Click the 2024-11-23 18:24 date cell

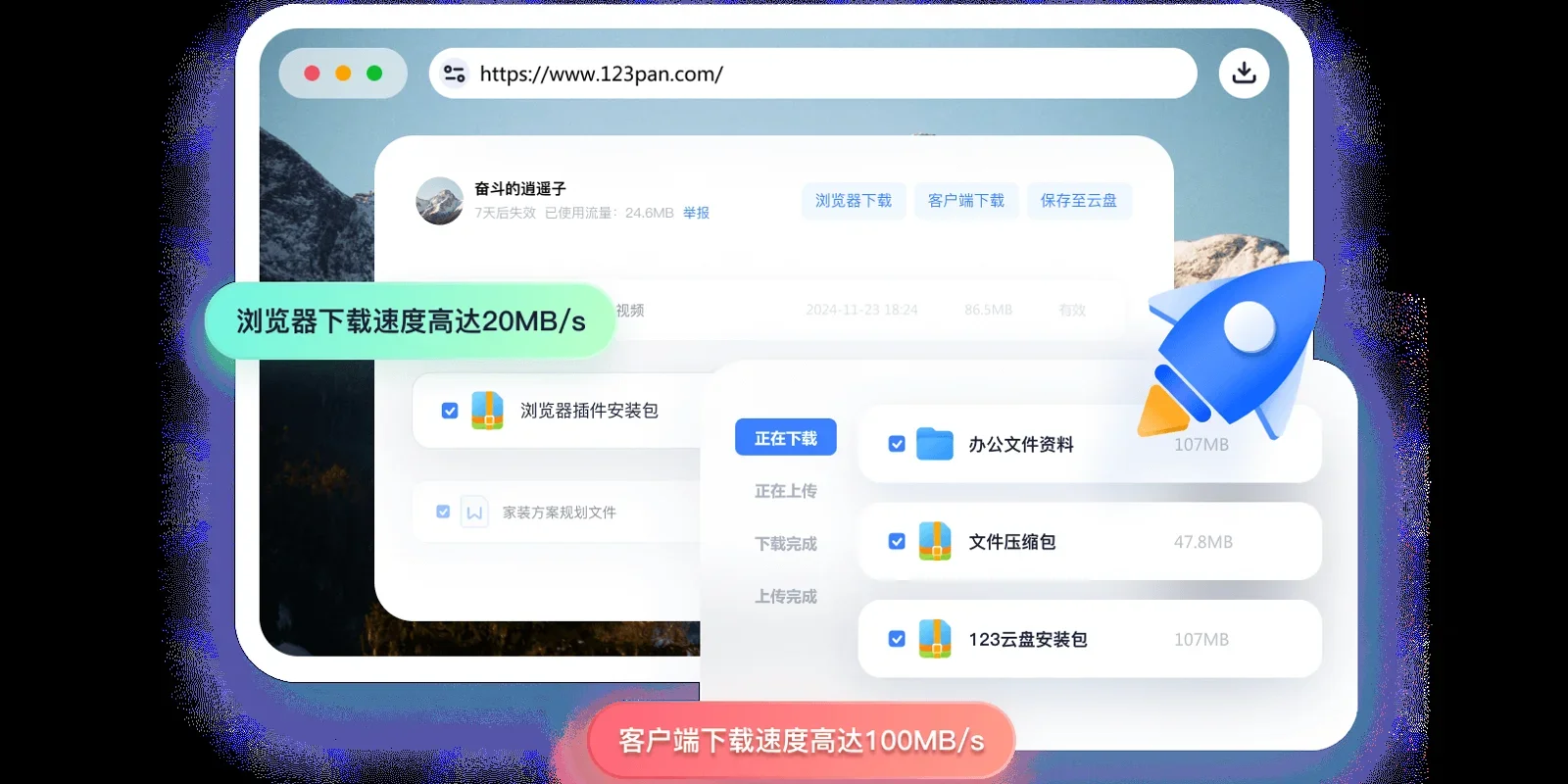pyautogui.click(x=862, y=310)
